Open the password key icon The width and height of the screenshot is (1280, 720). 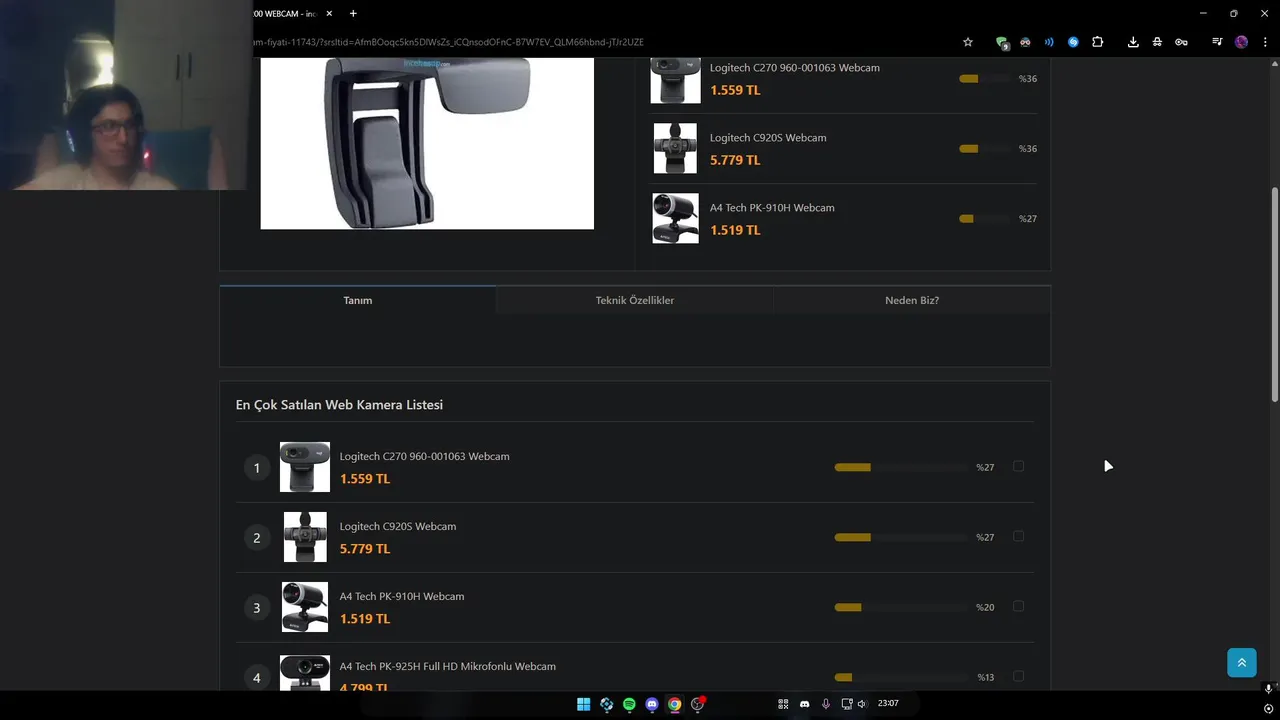pyautogui.click(x=1181, y=42)
